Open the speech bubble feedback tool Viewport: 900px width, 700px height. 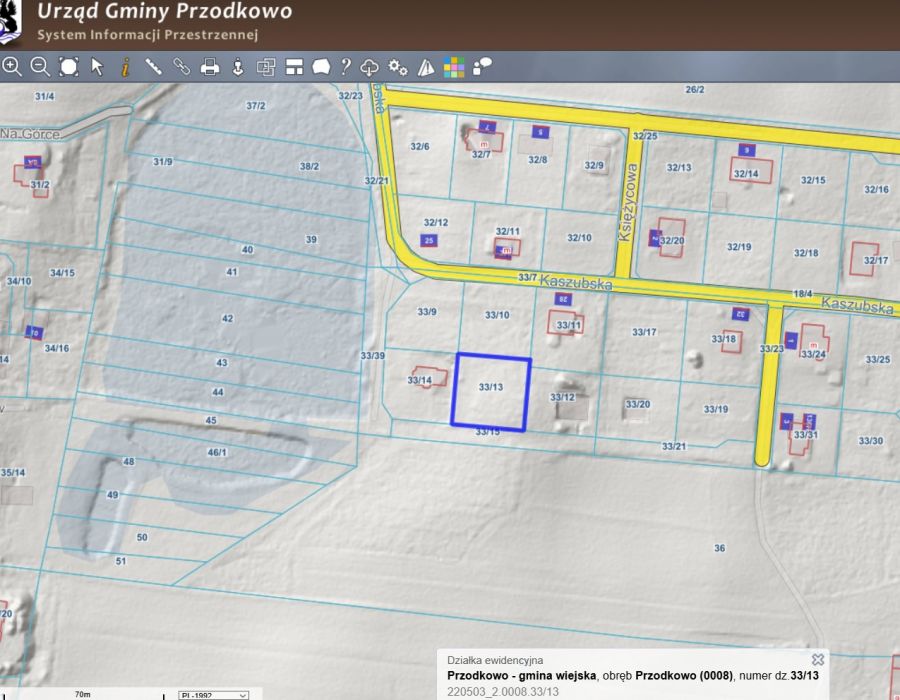click(482, 67)
